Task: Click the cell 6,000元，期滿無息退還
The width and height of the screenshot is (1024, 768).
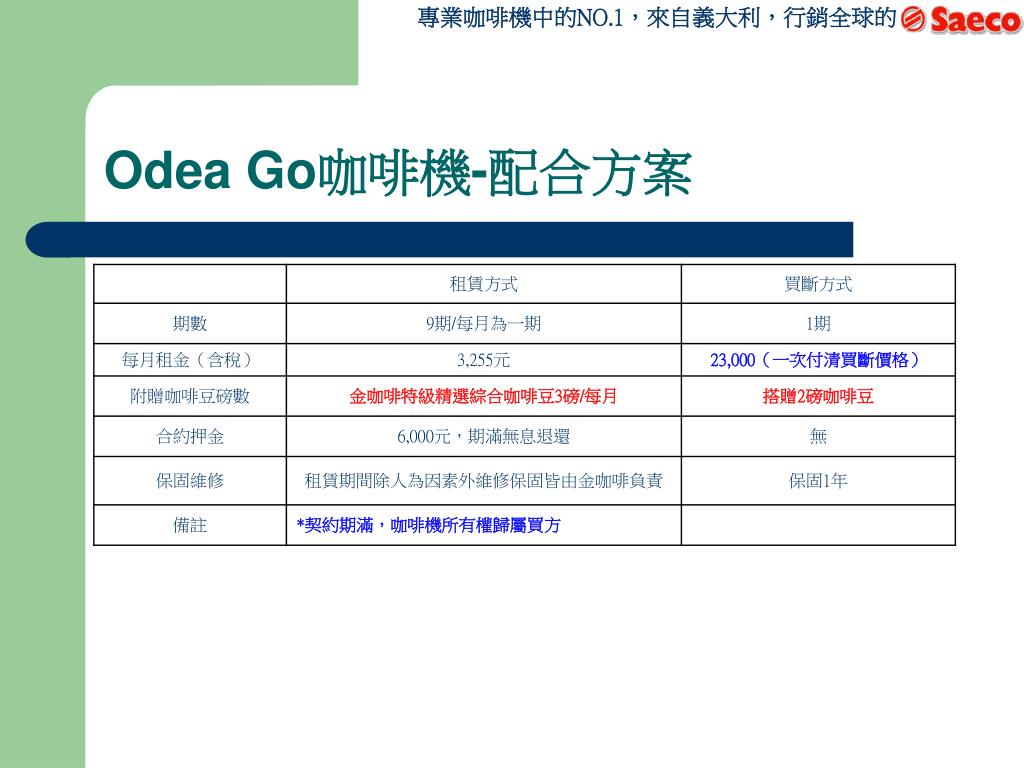Action: 483,436
